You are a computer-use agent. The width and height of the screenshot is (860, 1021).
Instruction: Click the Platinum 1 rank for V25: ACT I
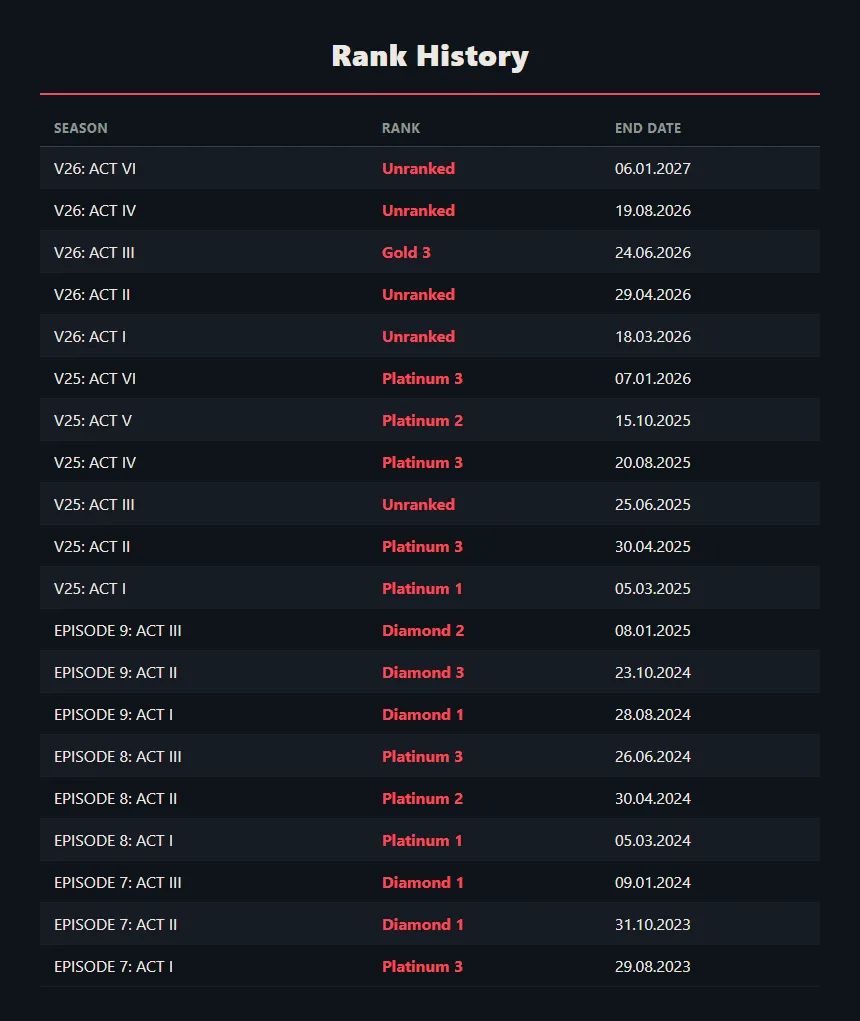coord(423,589)
